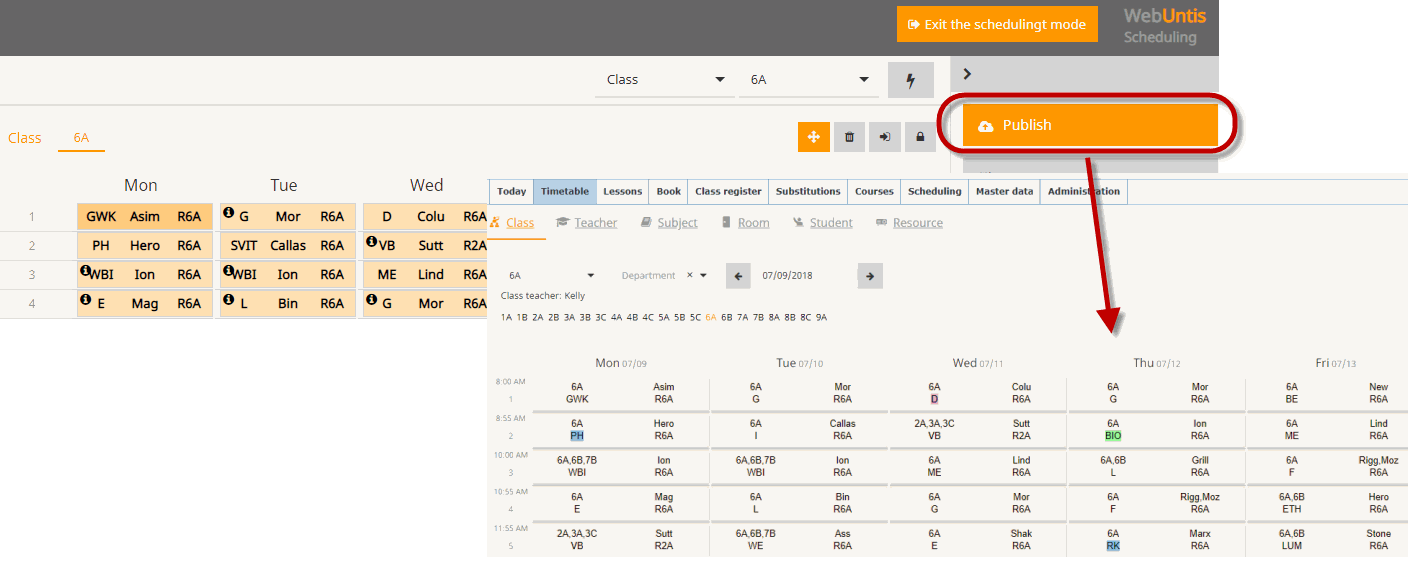Select Monday GWK Asim lesson in scheduling grid
Viewport: 1408px width, 563px height.
[145, 217]
